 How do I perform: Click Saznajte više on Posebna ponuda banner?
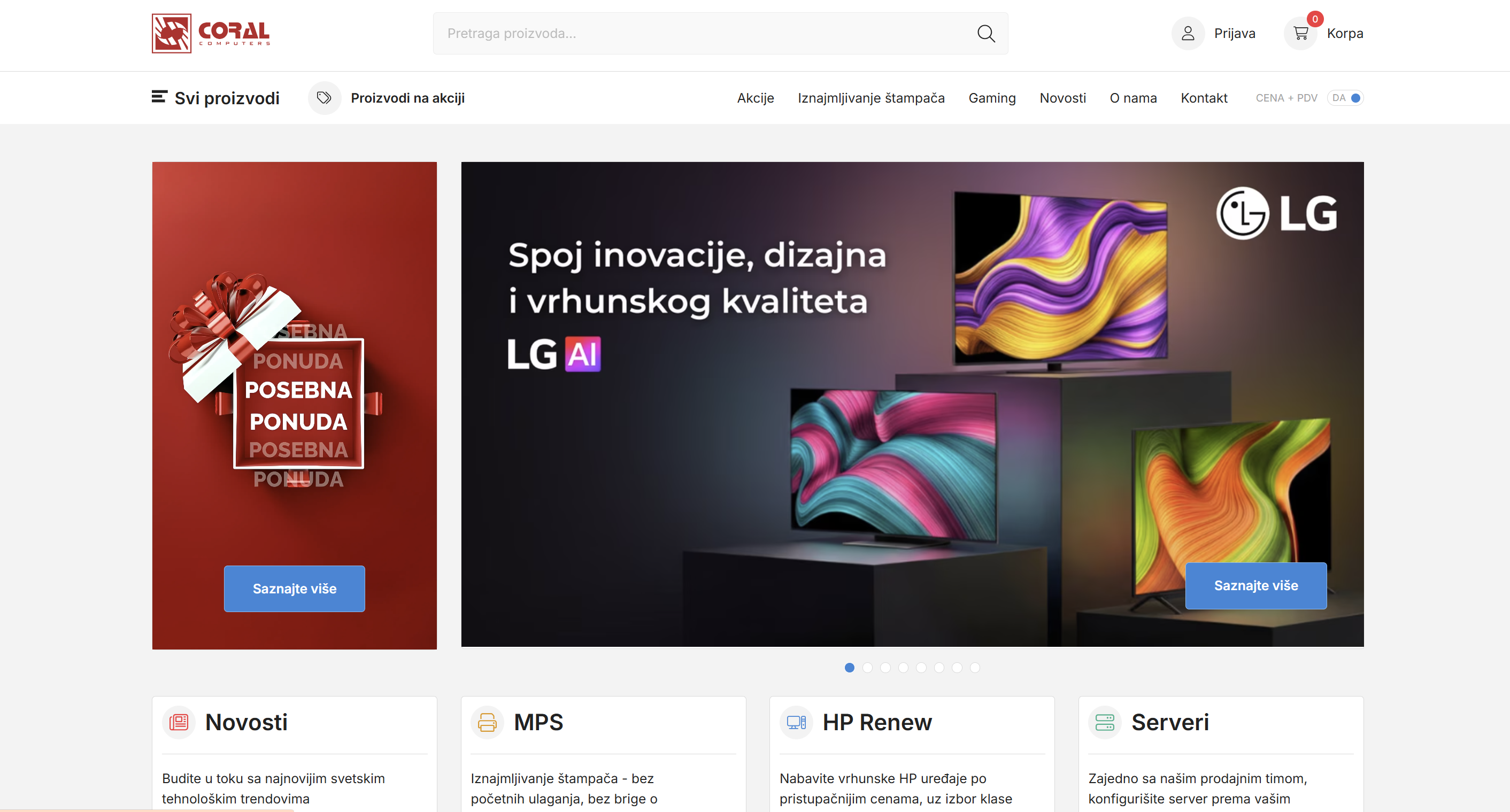(x=294, y=588)
